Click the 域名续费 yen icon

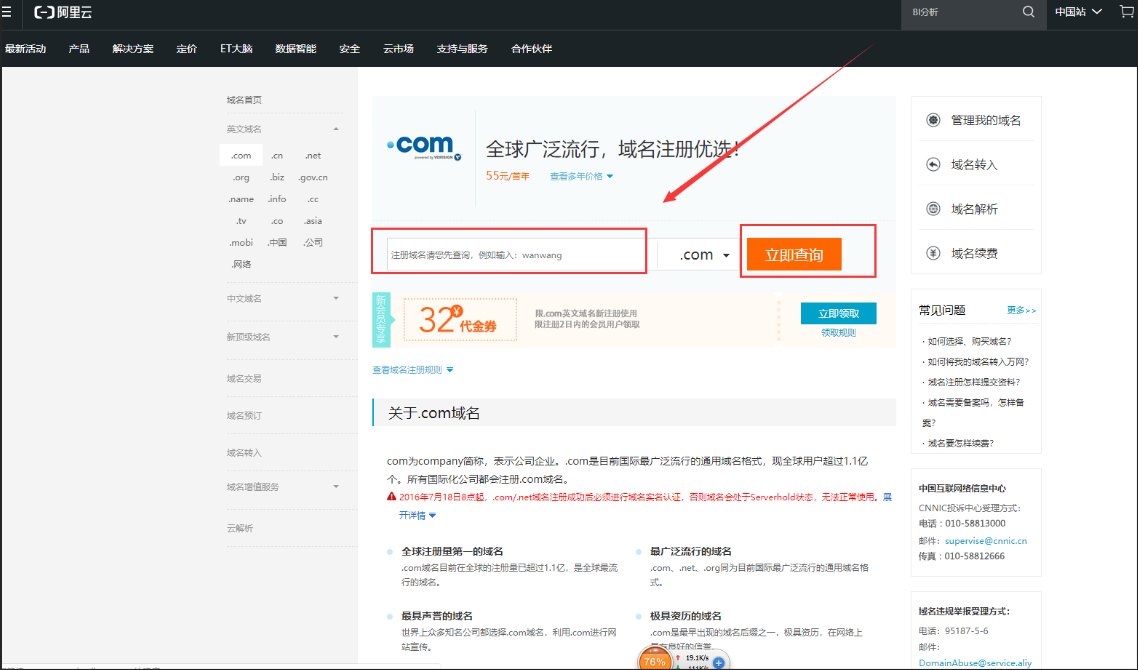933,253
